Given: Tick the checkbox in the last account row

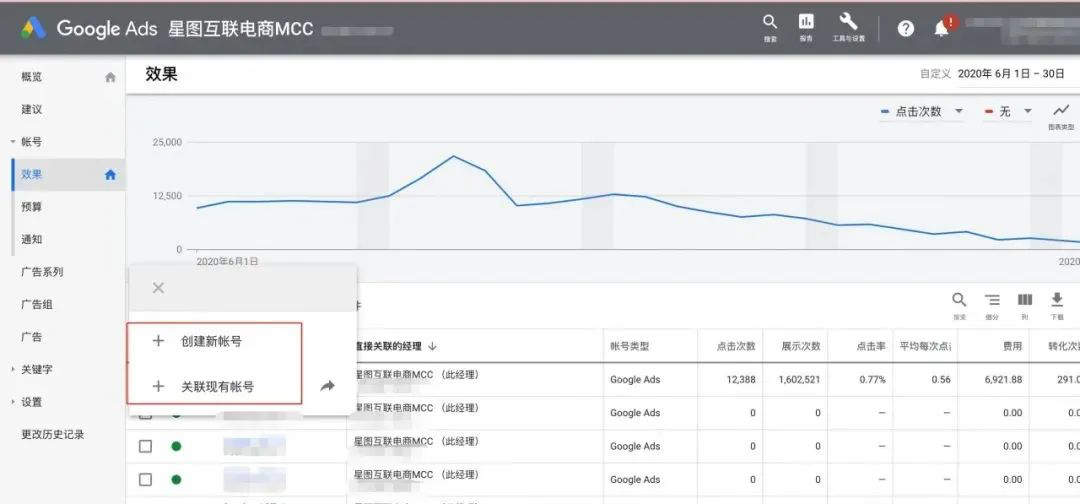Looking at the screenshot, I should [x=145, y=479].
